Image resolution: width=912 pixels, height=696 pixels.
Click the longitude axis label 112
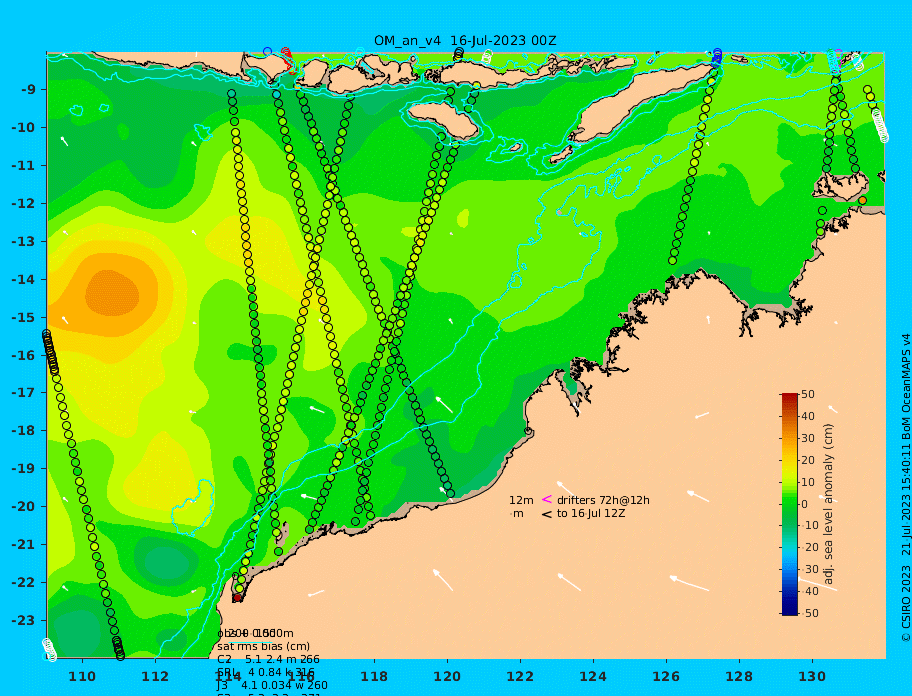coord(155,677)
